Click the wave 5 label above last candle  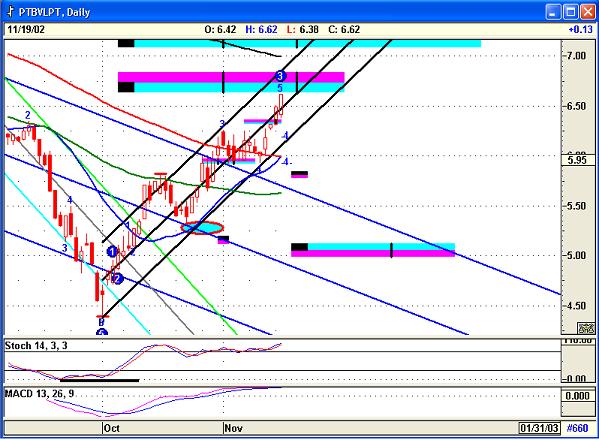[280, 89]
